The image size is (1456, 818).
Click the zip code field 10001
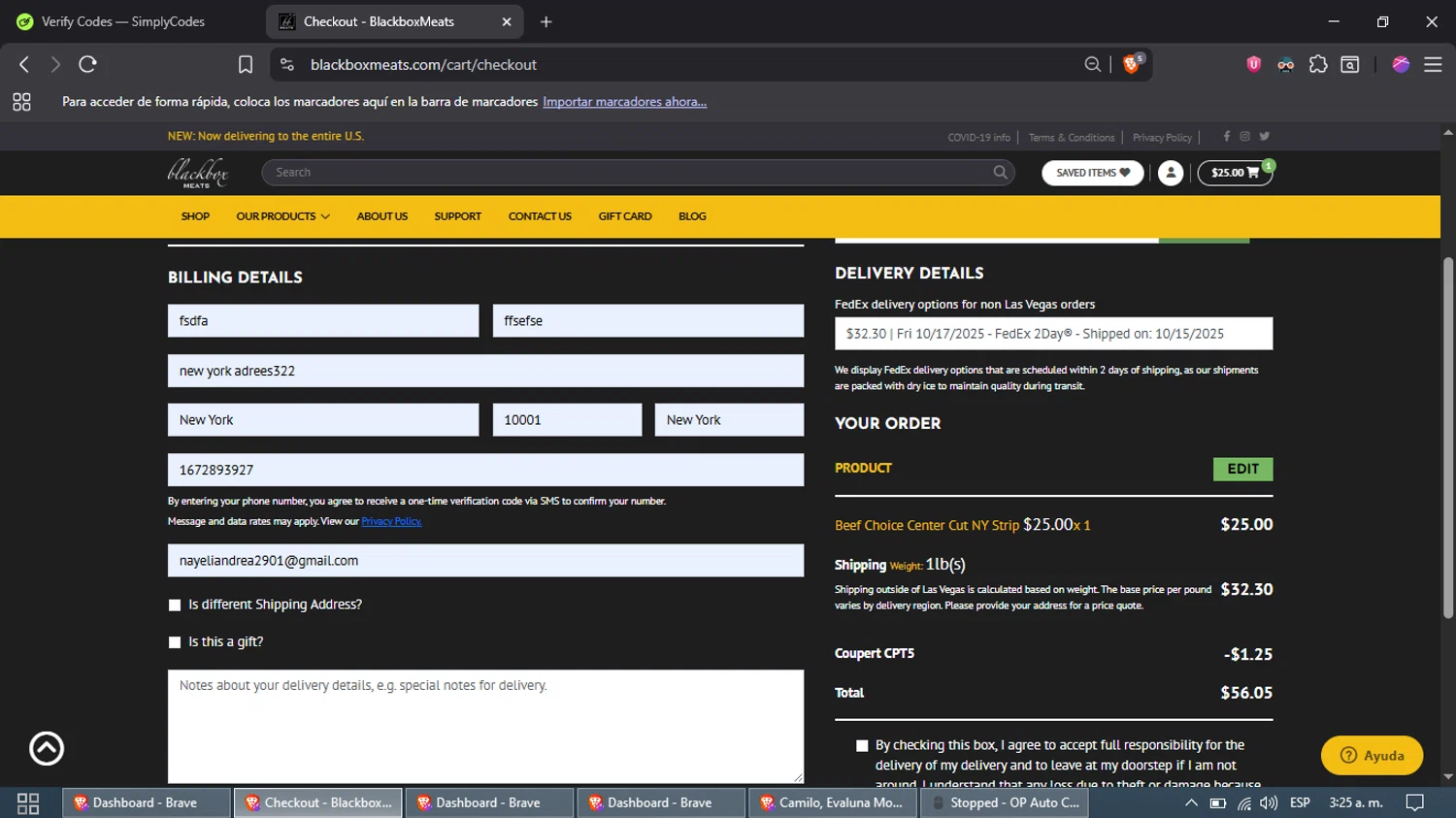pyautogui.click(x=567, y=420)
